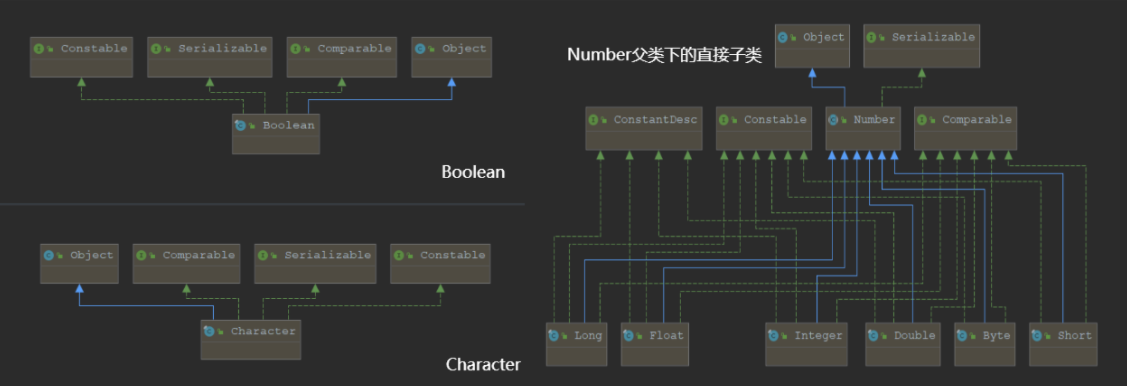Click the interface icon on Constable in Character diagram
The width and height of the screenshot is (1127, 386).
click(x=400, y=255)
